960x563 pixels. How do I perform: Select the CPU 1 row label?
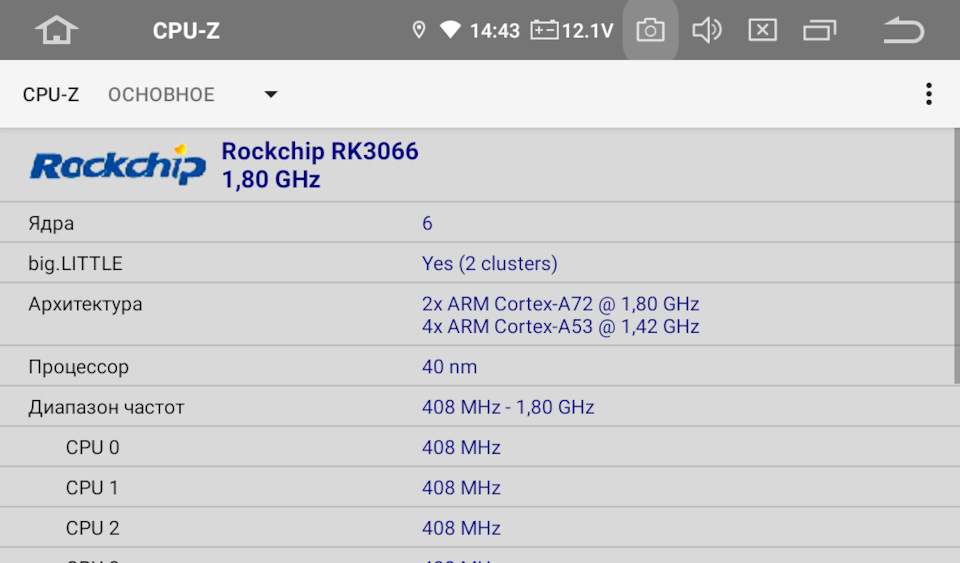pyautogui.click(x=92, y=488)
